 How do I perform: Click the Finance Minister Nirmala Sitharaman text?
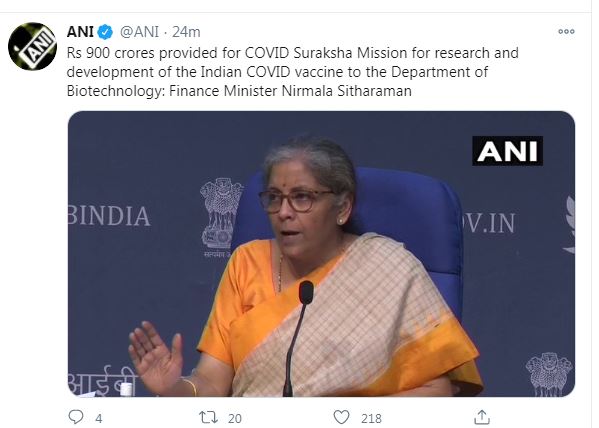tap(290, 91)
